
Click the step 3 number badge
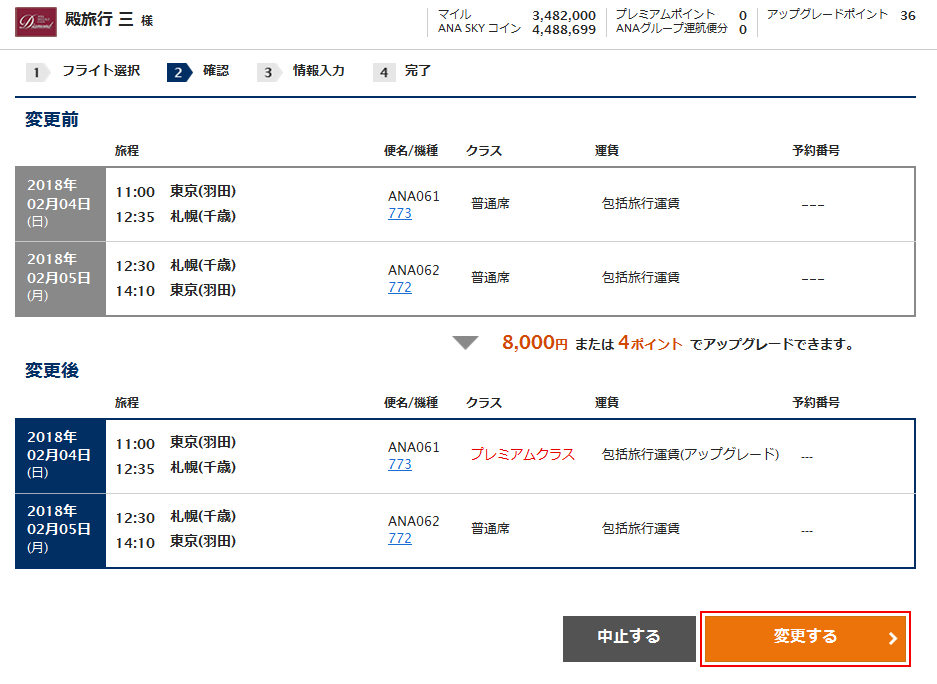coord(268,72)
